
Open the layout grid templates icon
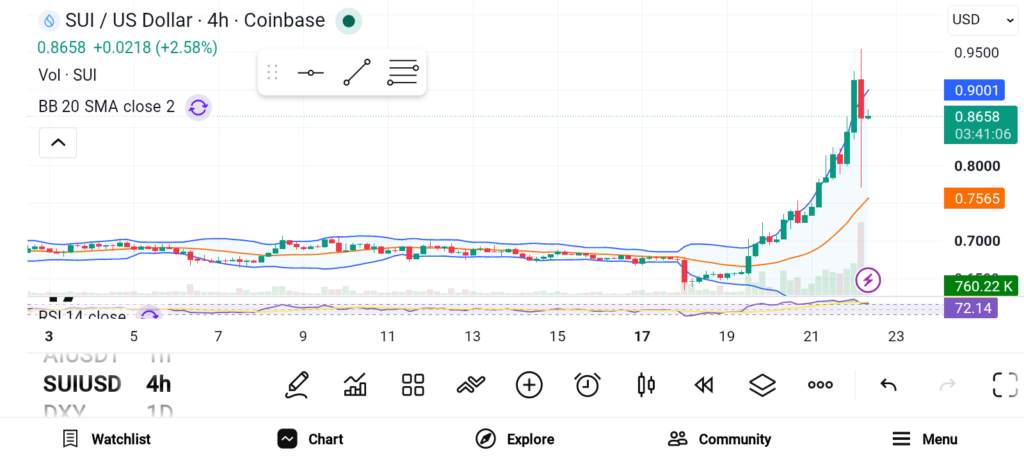413,385
